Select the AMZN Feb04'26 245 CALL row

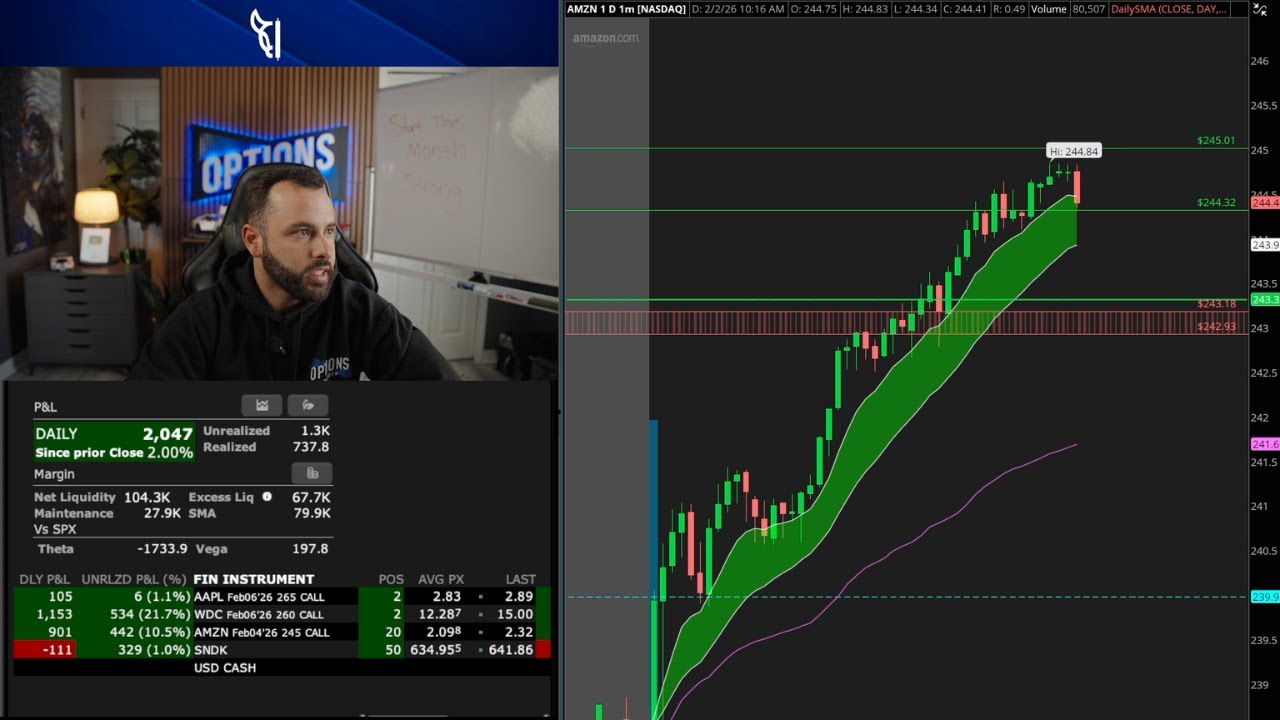[282, 632]
